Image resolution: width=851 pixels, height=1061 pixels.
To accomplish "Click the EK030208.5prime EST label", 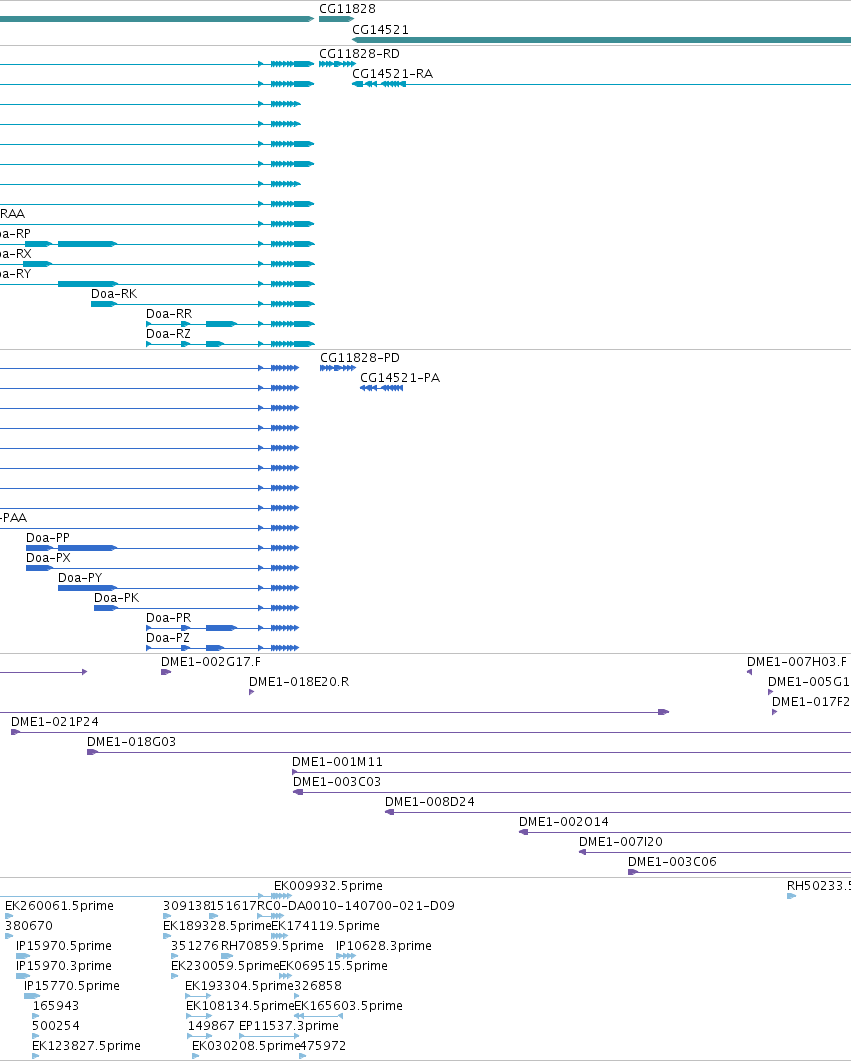I will pyautogui.click(x=246, y=1045).
